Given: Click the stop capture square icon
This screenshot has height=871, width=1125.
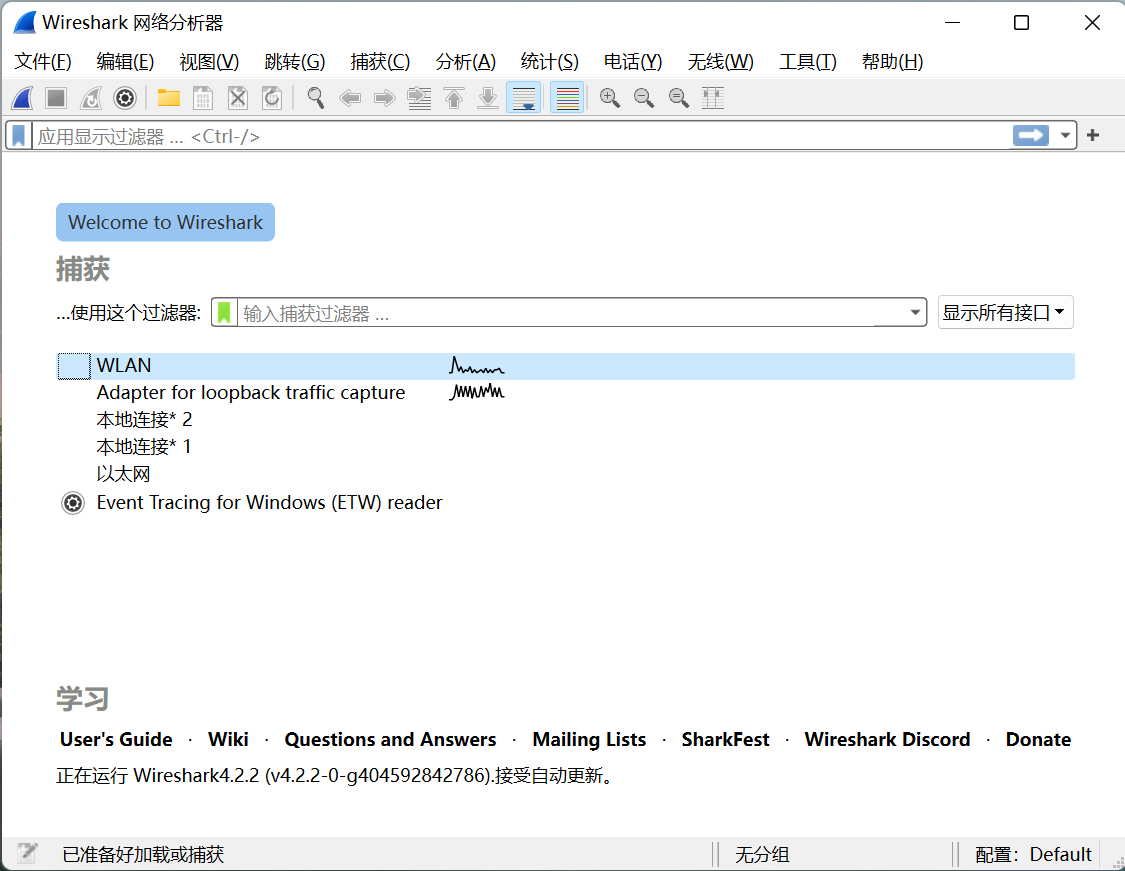Looking at the screenshot, I should (56, 98).
